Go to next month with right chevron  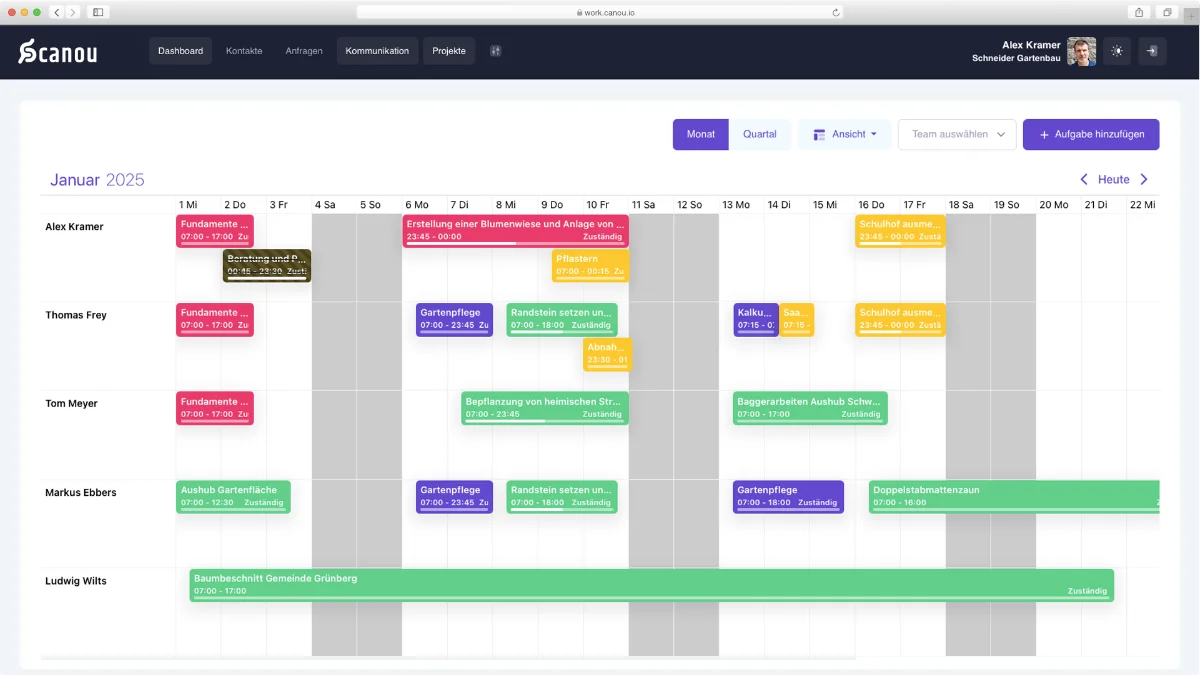click(x=1144, y=180)
